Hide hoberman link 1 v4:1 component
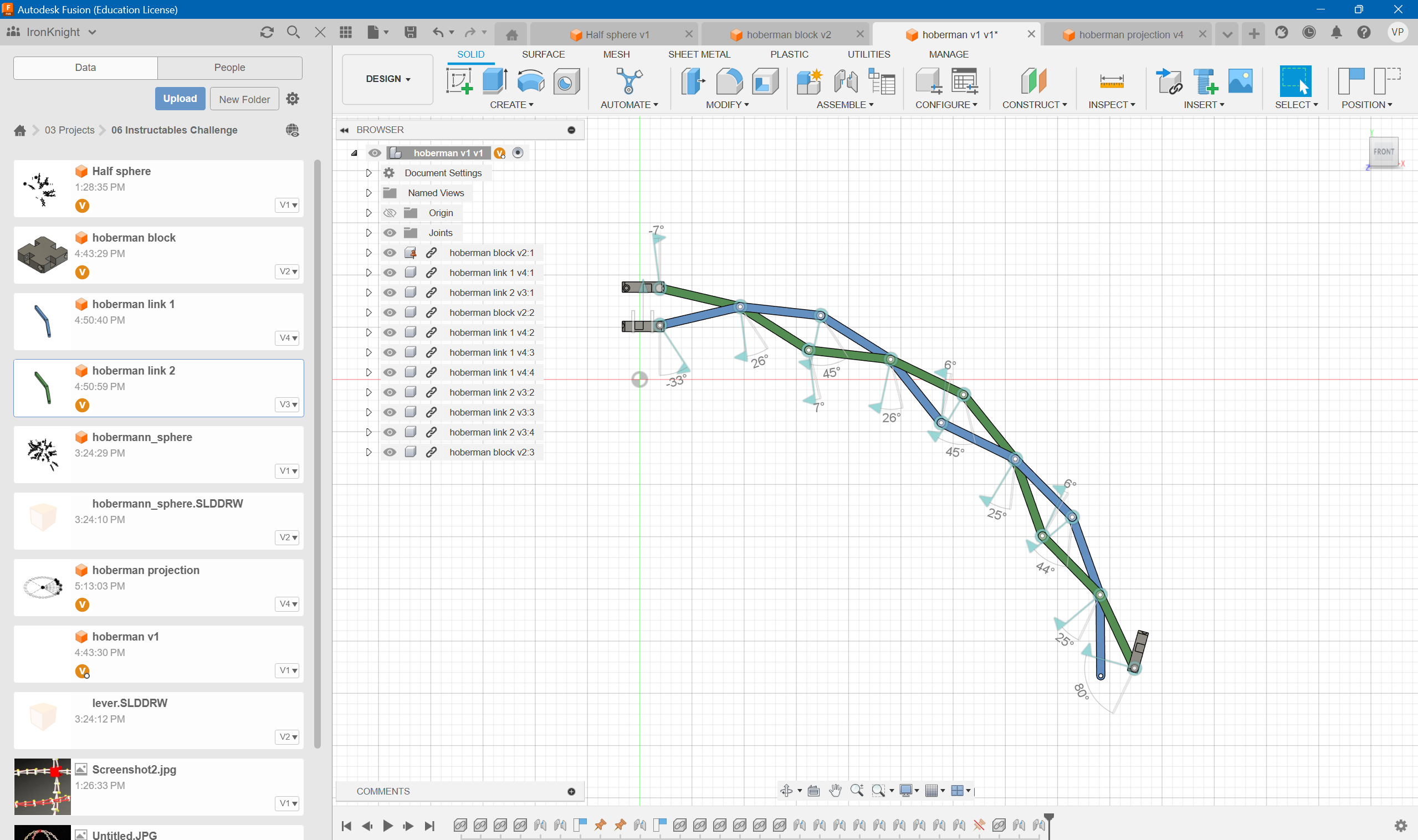The height and width of the screenshot is (840, 1418). tap(390, 272)
